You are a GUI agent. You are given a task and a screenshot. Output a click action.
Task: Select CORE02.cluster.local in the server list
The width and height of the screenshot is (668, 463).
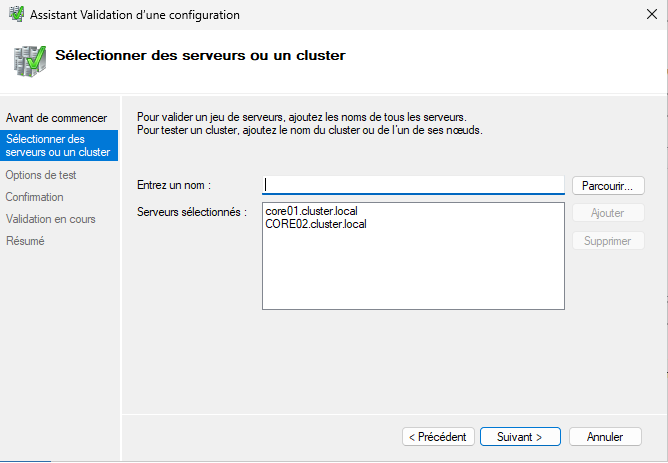316,224
